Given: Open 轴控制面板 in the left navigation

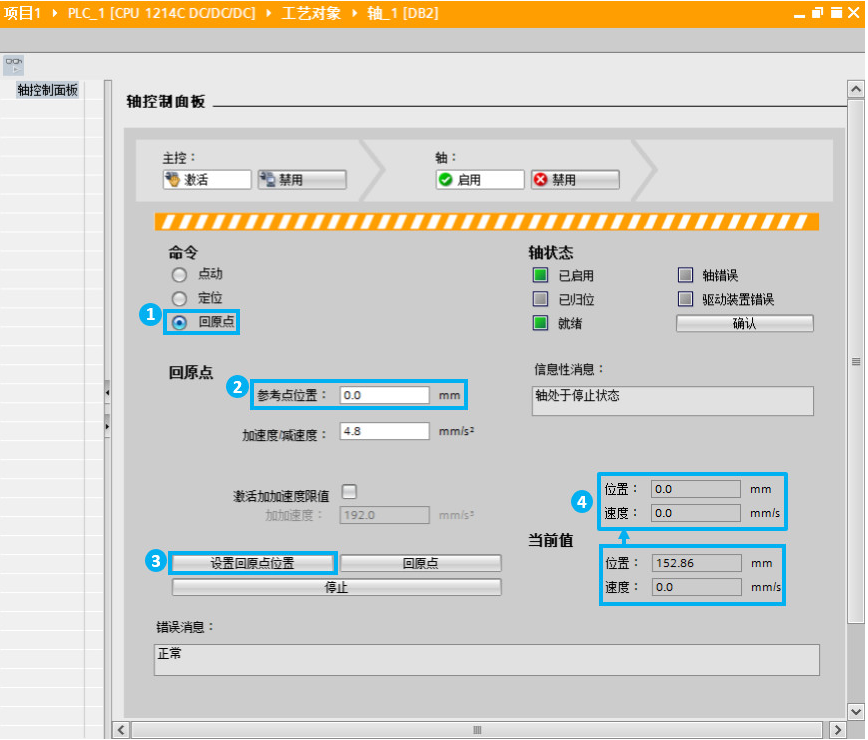Looking at the screenshot, I should [x=47, y=90].
